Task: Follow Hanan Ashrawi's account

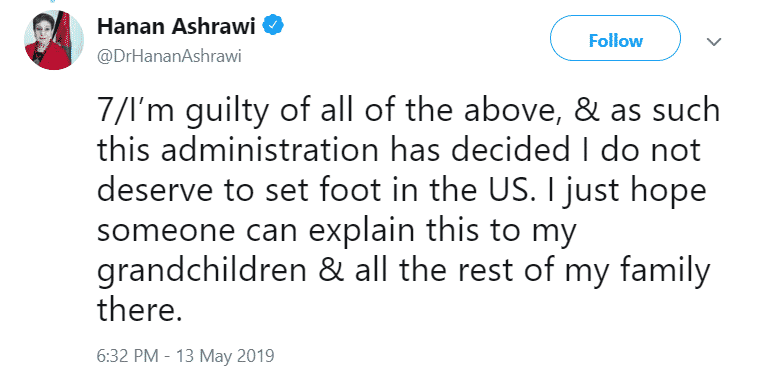Action: [616, 40]
